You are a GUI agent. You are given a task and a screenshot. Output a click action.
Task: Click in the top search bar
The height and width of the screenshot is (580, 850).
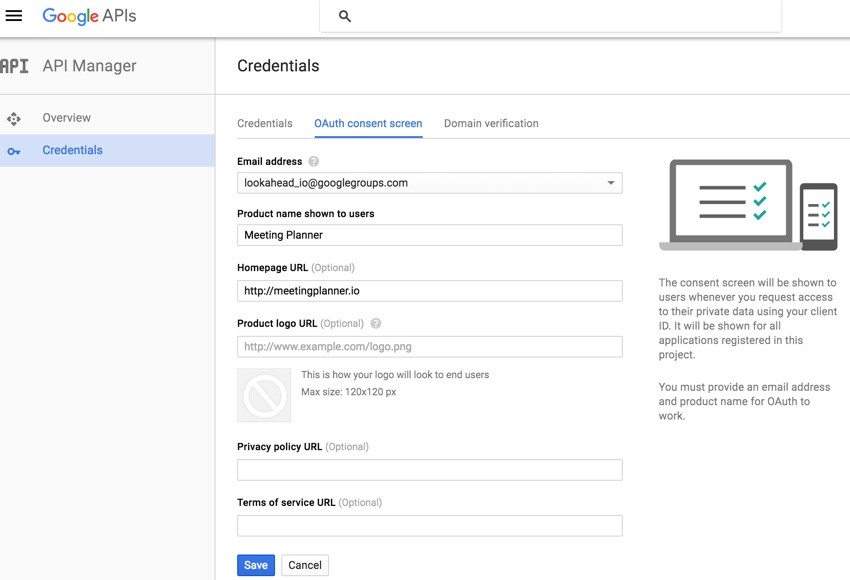point(550,16)
